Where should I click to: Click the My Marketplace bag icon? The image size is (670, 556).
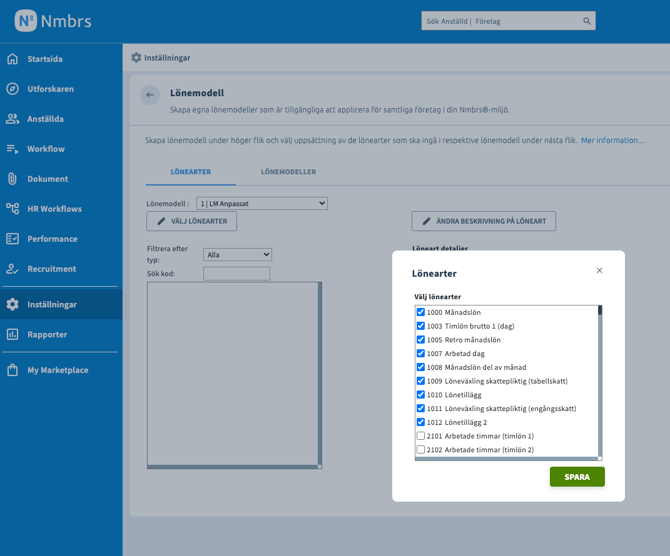click(x=13, y=370)
